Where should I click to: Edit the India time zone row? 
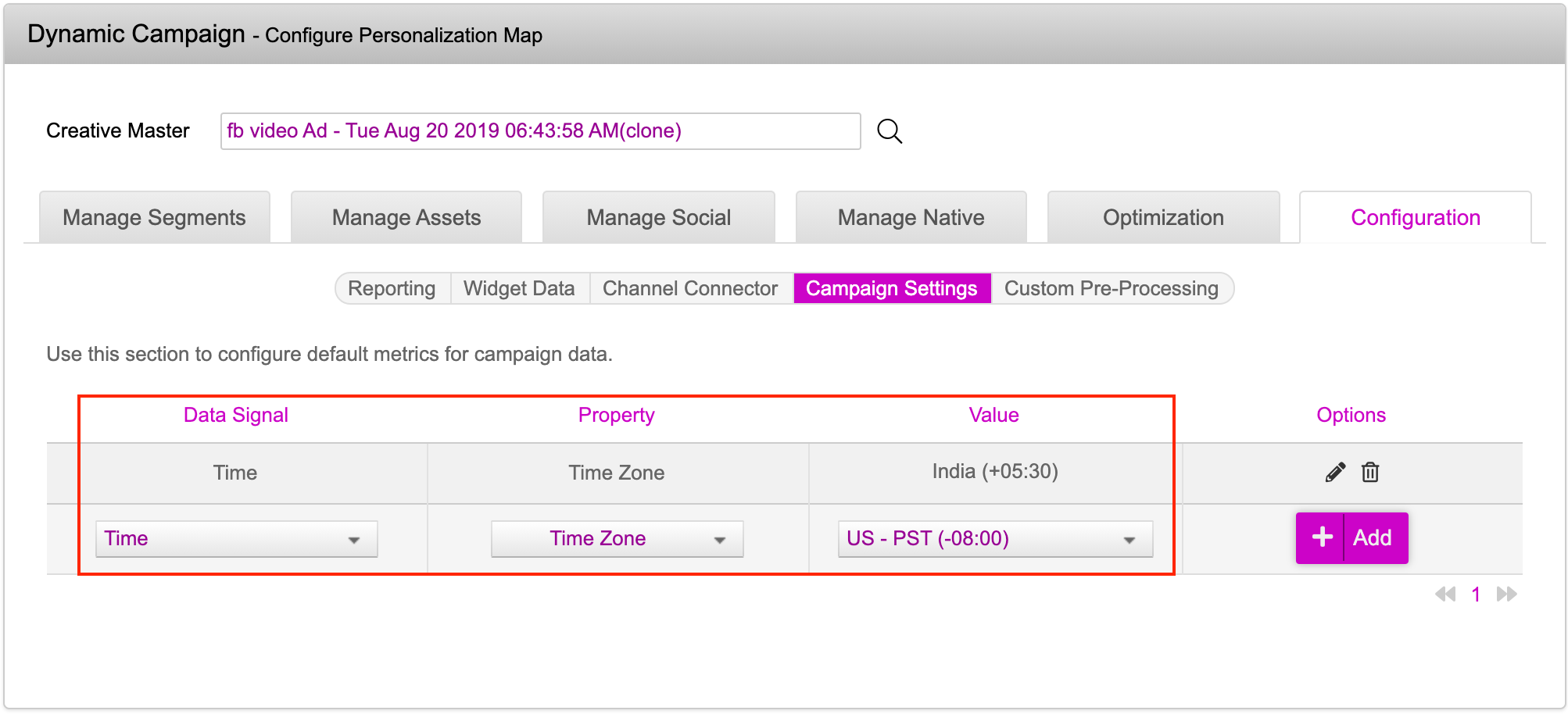[x=1335, y=473]
